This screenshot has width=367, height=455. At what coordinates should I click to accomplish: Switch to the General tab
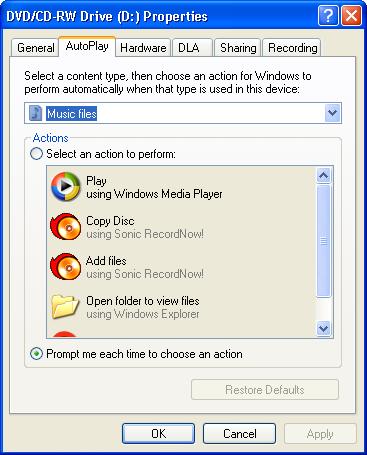point(35,48)
